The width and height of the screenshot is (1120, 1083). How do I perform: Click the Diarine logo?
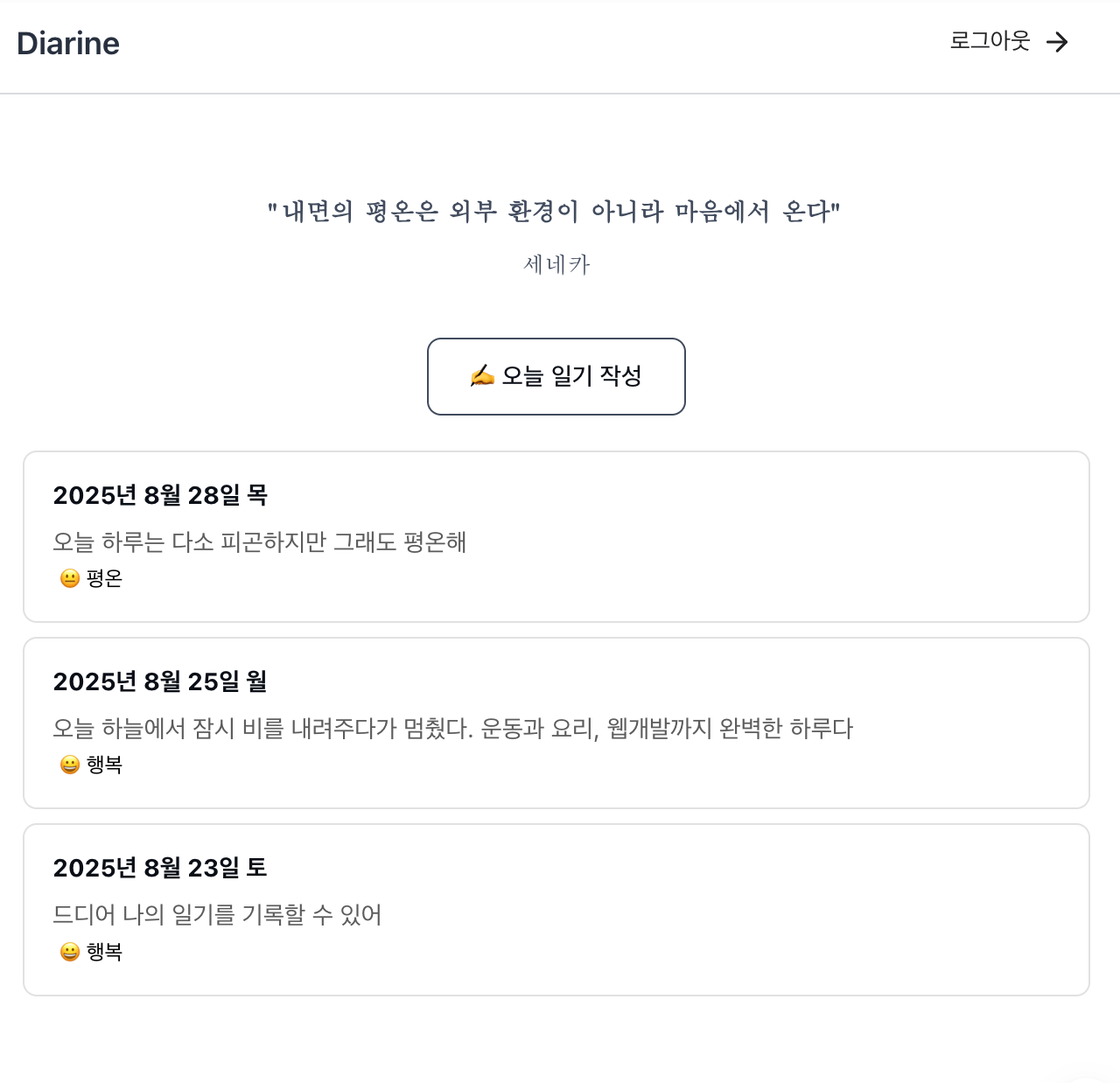point(68,44)
